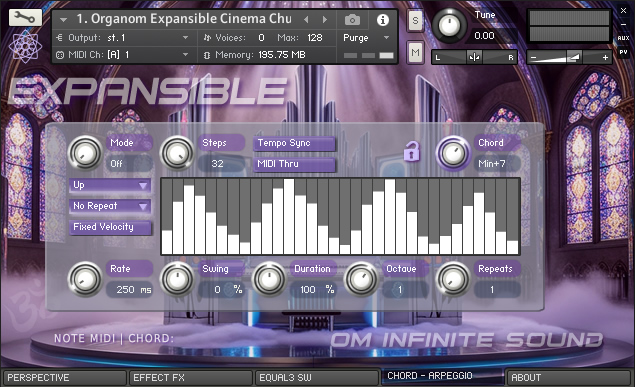
Task: Go to the previous instrument with the left arrow
Action: (x=306, y=19)
